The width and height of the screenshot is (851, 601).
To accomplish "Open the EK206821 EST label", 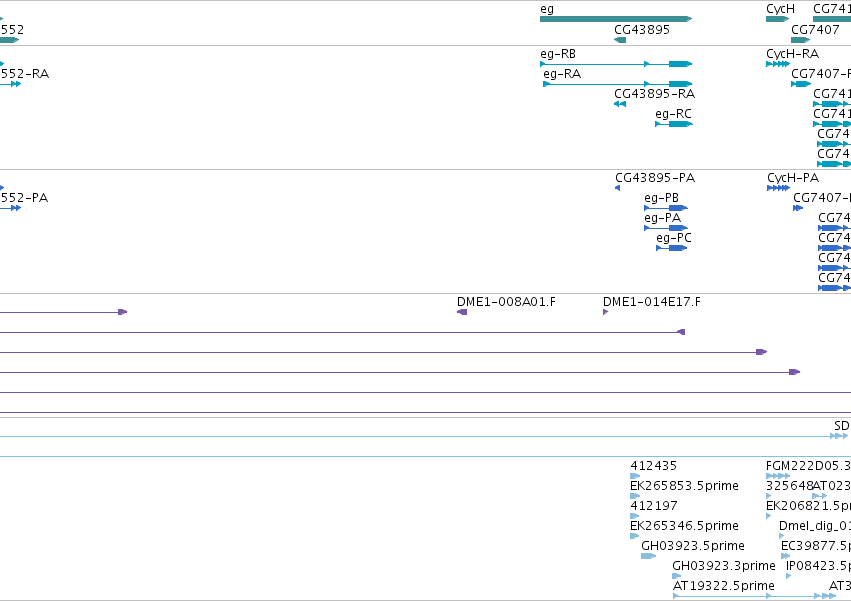I will point(808,506).
